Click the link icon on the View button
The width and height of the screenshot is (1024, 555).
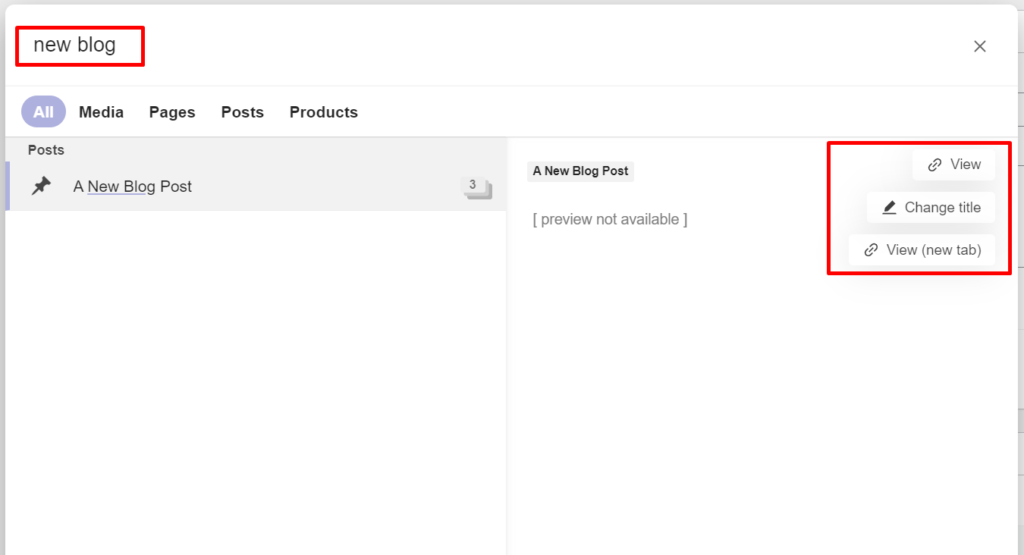click(x=935, y=165)
